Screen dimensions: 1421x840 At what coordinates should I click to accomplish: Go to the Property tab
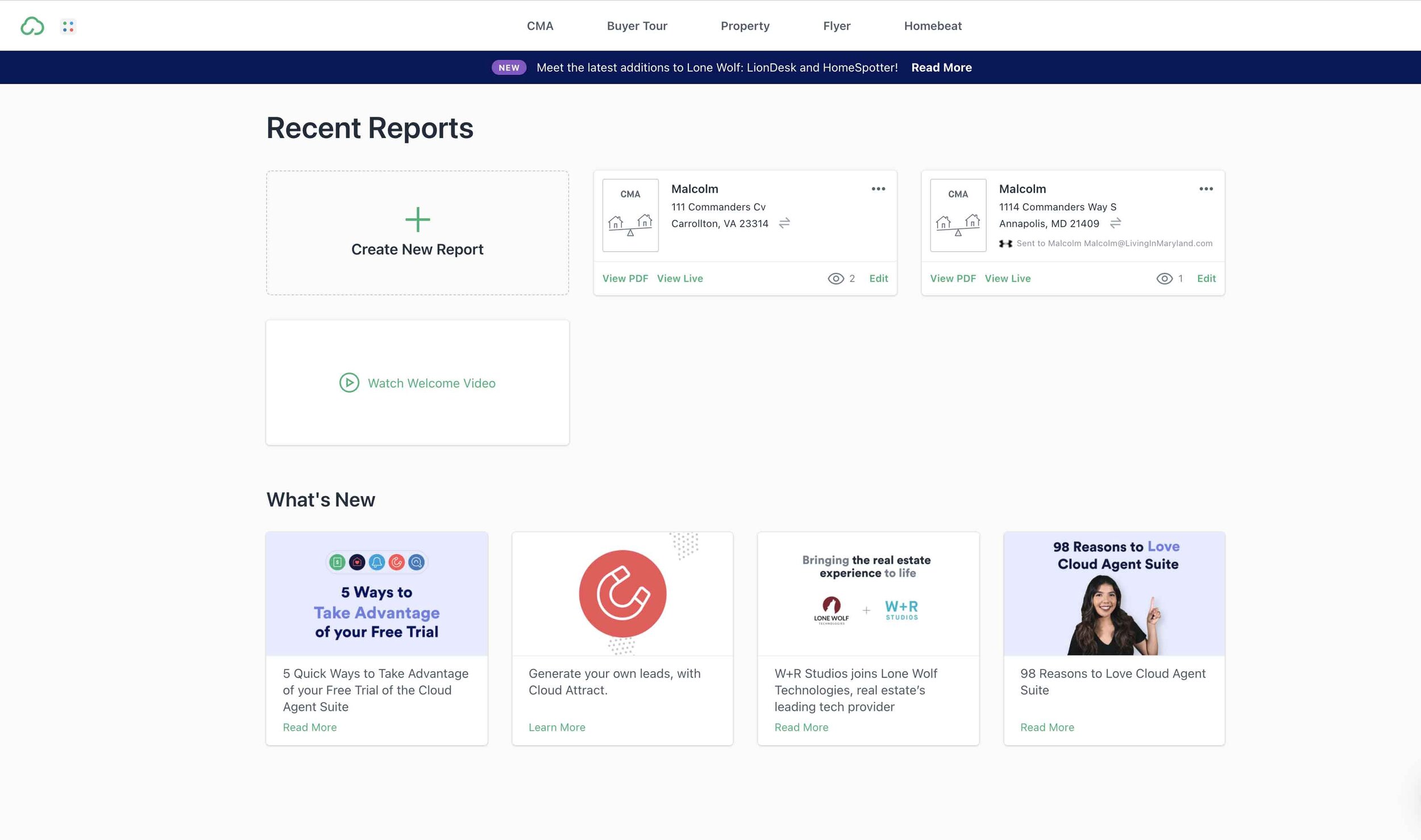click(745, 26)
